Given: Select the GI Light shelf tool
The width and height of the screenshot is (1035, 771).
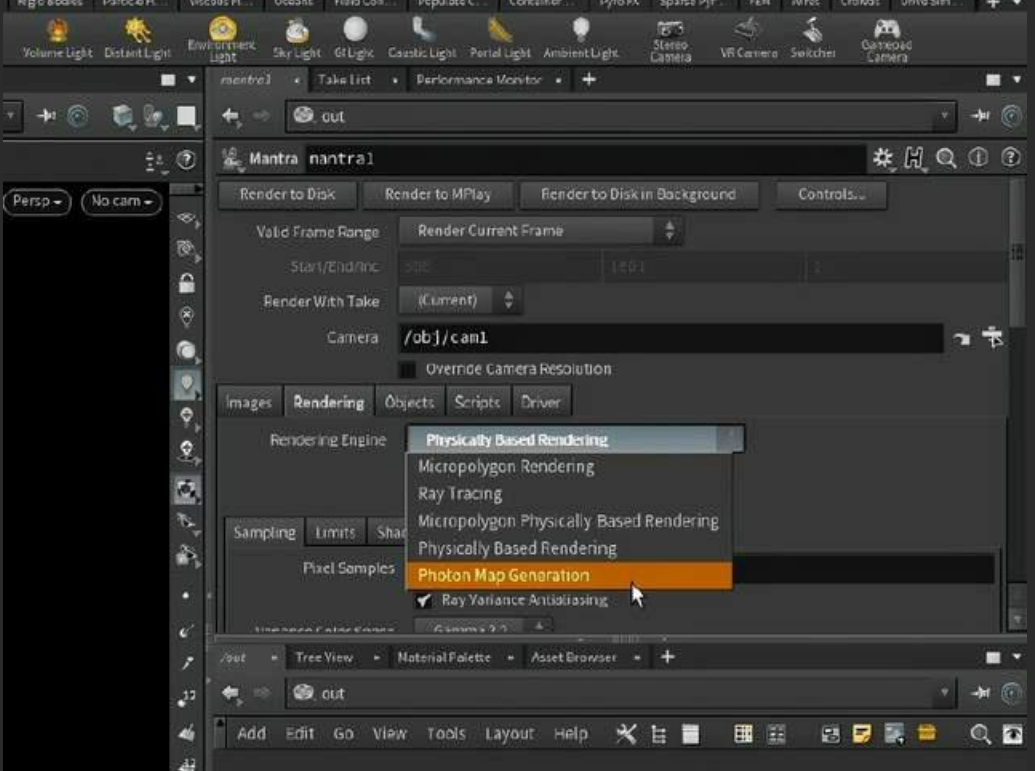Looking at the screenshot, I should tap(354, 39).
